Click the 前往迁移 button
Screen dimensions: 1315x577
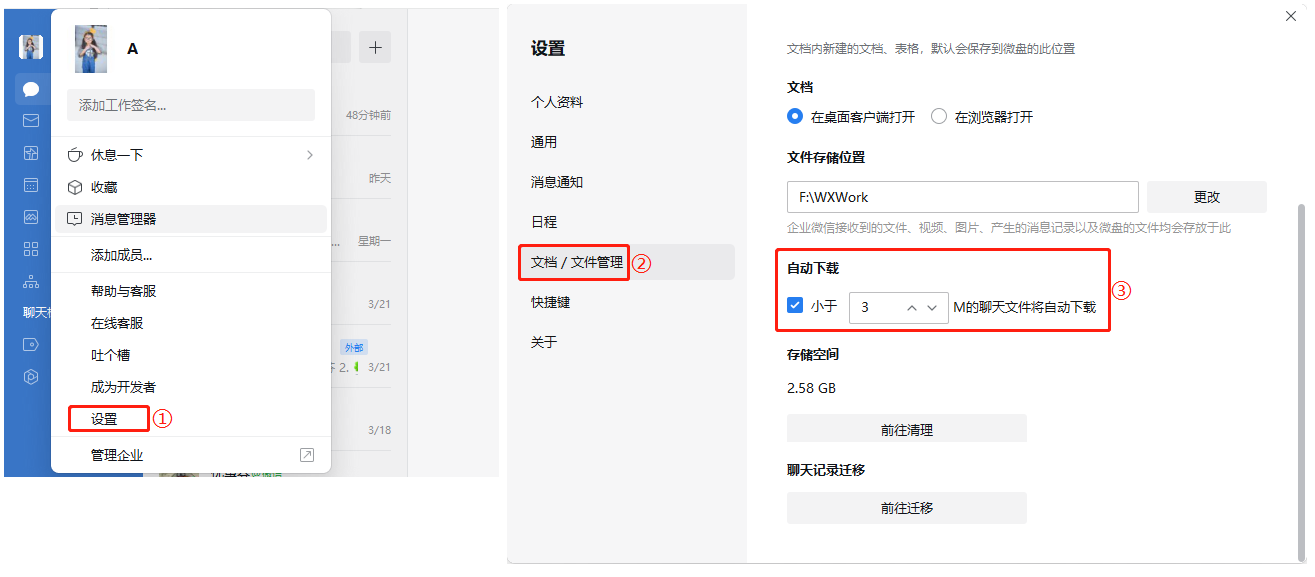907,507
